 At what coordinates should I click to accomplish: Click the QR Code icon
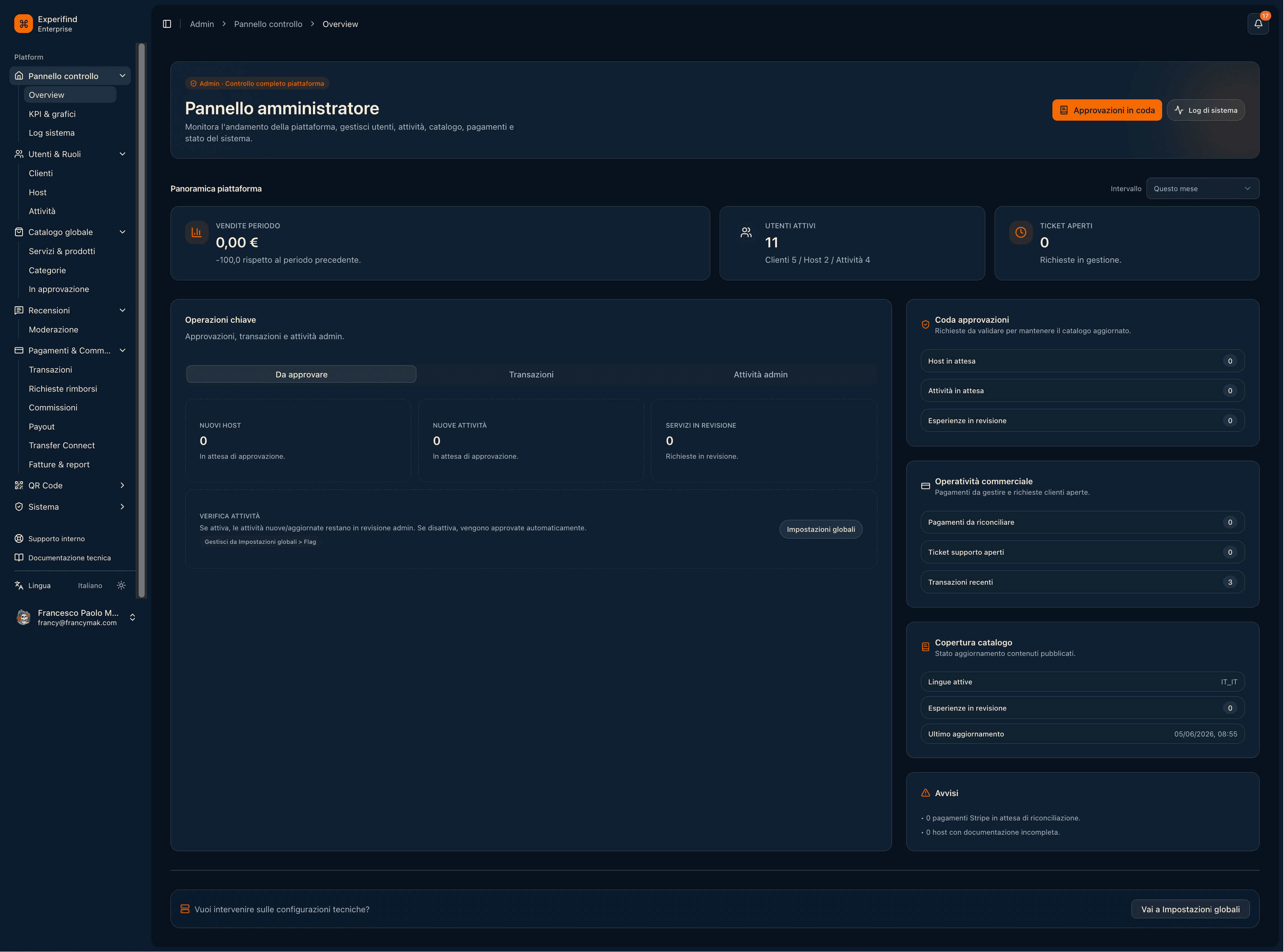coord(19,485)
